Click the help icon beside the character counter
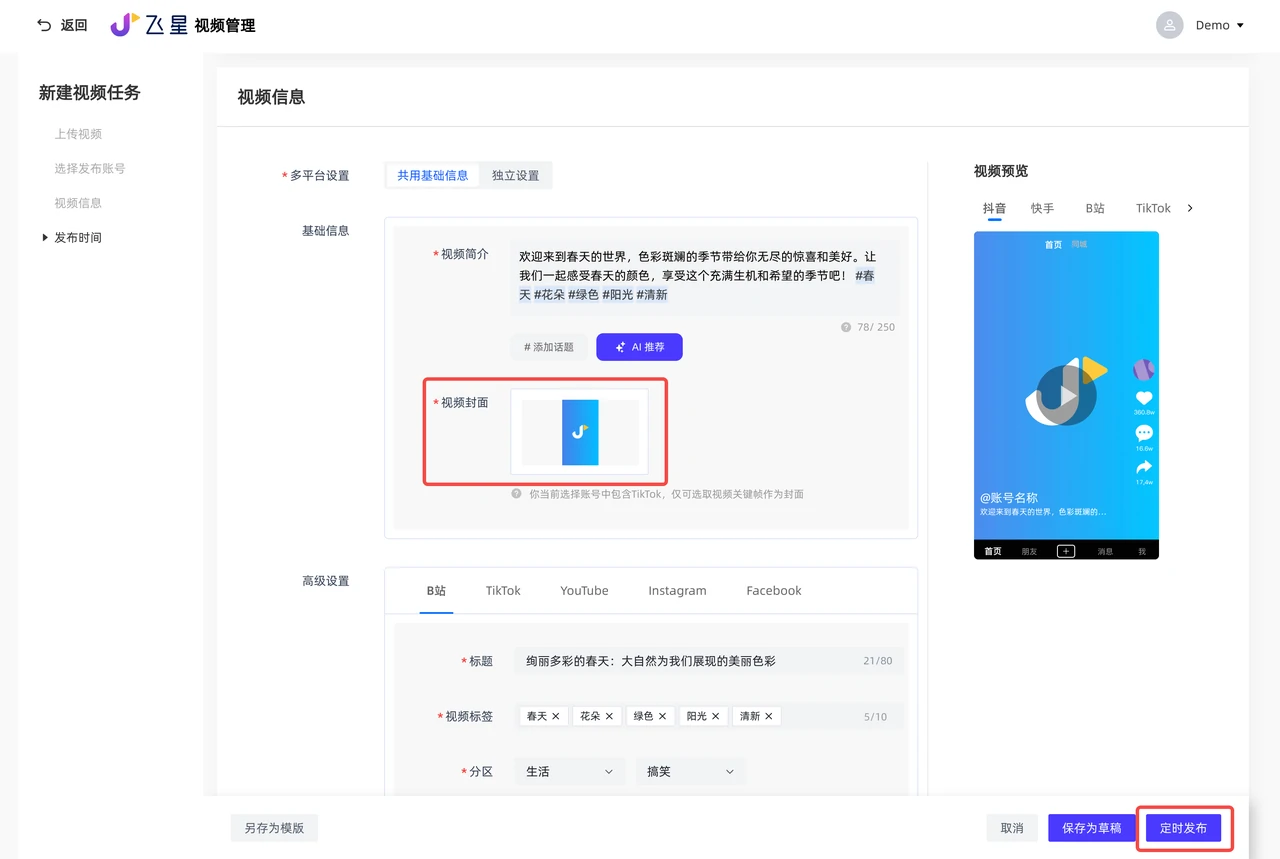Screen dimensions: 1280x859 tap(847, 327)
